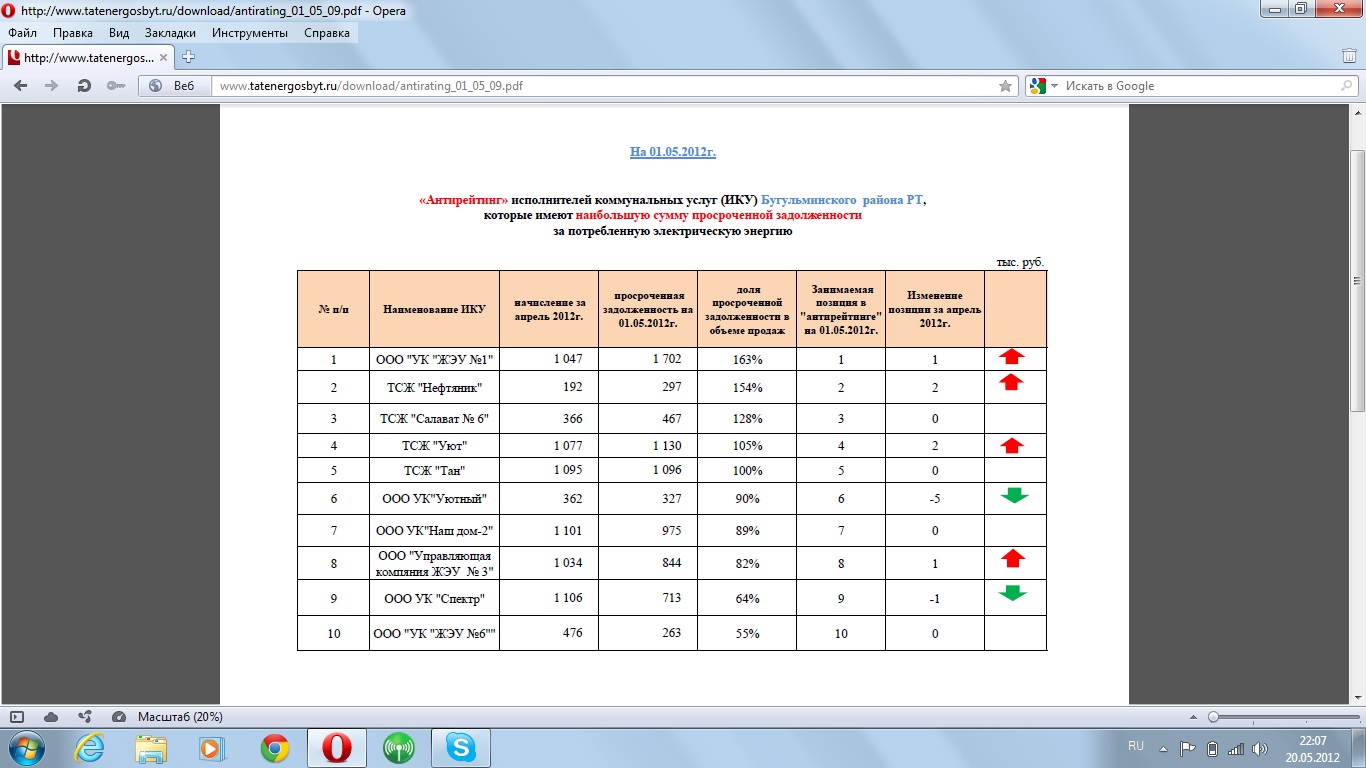Bookmark page with the star icon

pos(1005,86)
